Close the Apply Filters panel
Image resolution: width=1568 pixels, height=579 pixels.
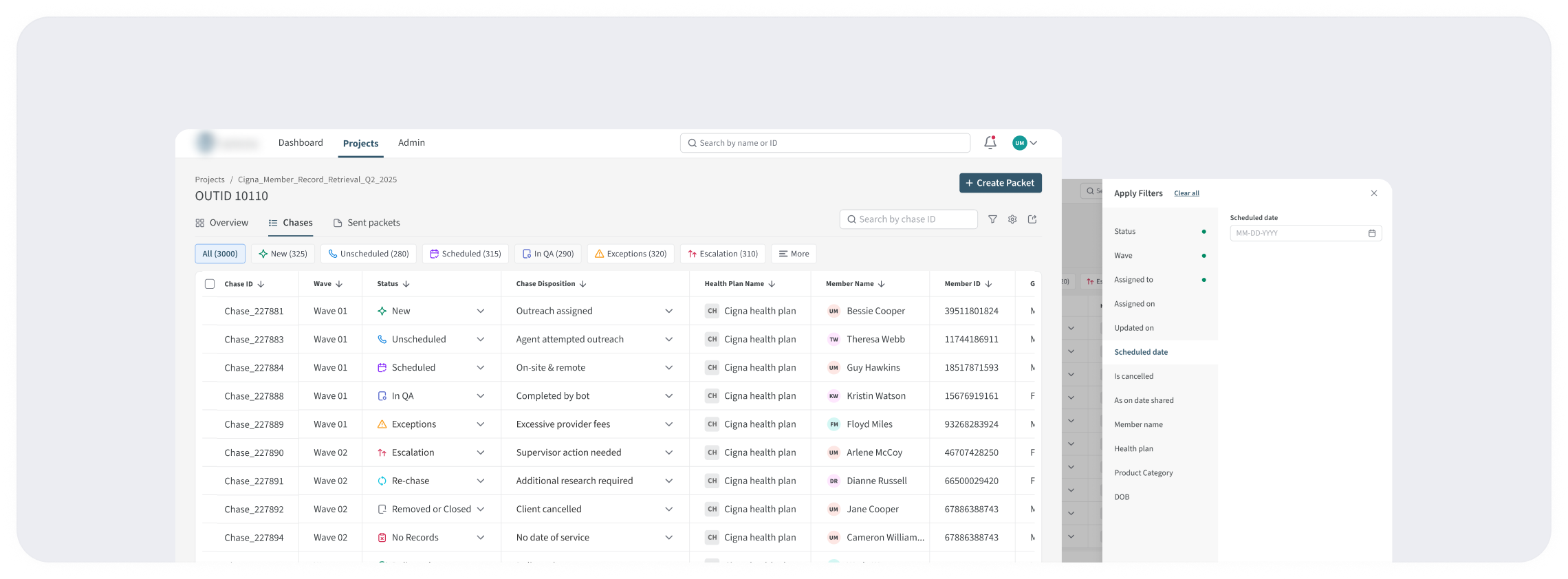[x=1373, y=193]
